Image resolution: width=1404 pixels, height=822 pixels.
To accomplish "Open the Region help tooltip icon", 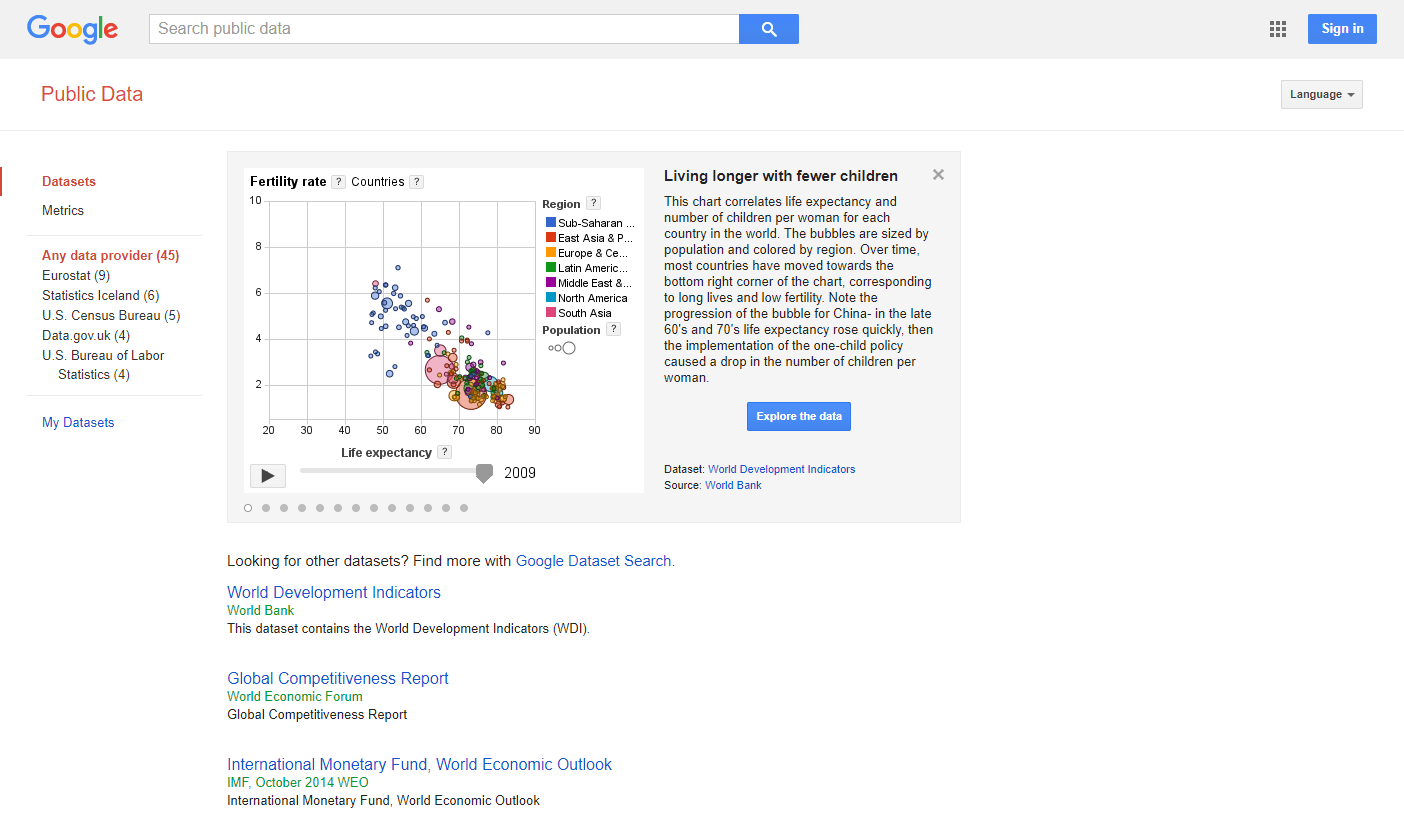I will [x=594, y=202].
